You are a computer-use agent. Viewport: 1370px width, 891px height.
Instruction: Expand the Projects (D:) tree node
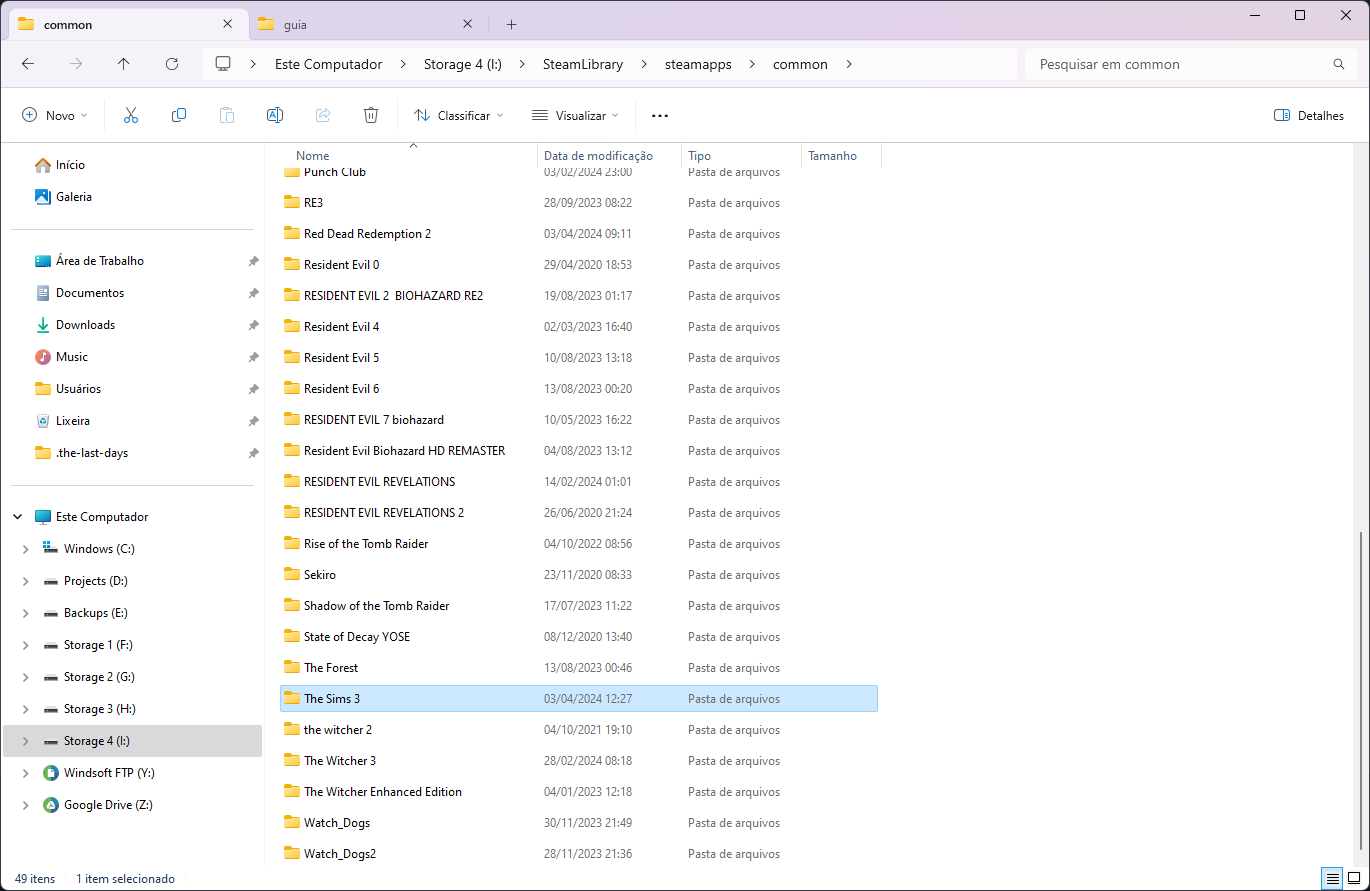pyautogui.click(x=26, y=581)
